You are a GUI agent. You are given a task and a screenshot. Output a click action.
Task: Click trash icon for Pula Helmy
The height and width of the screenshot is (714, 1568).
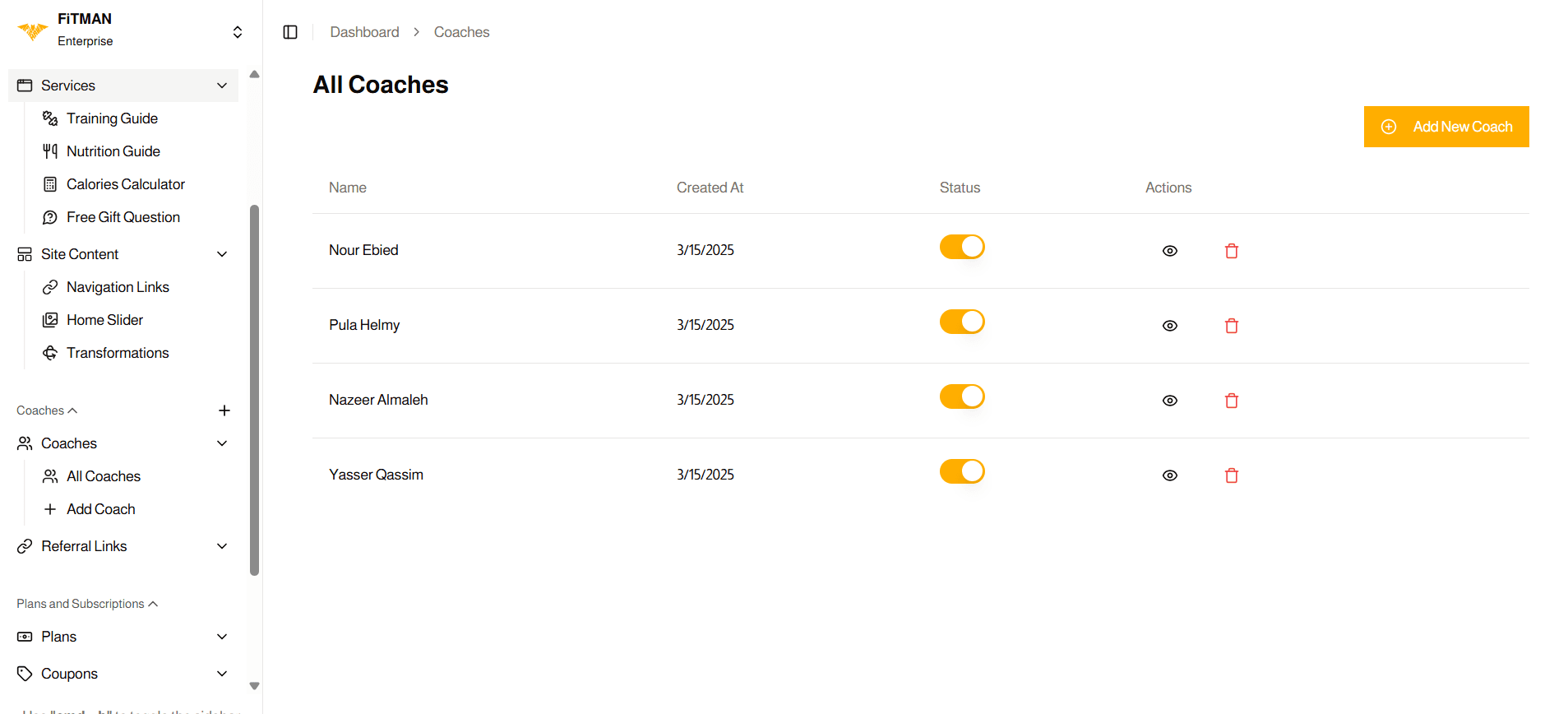pos(1231,326)
